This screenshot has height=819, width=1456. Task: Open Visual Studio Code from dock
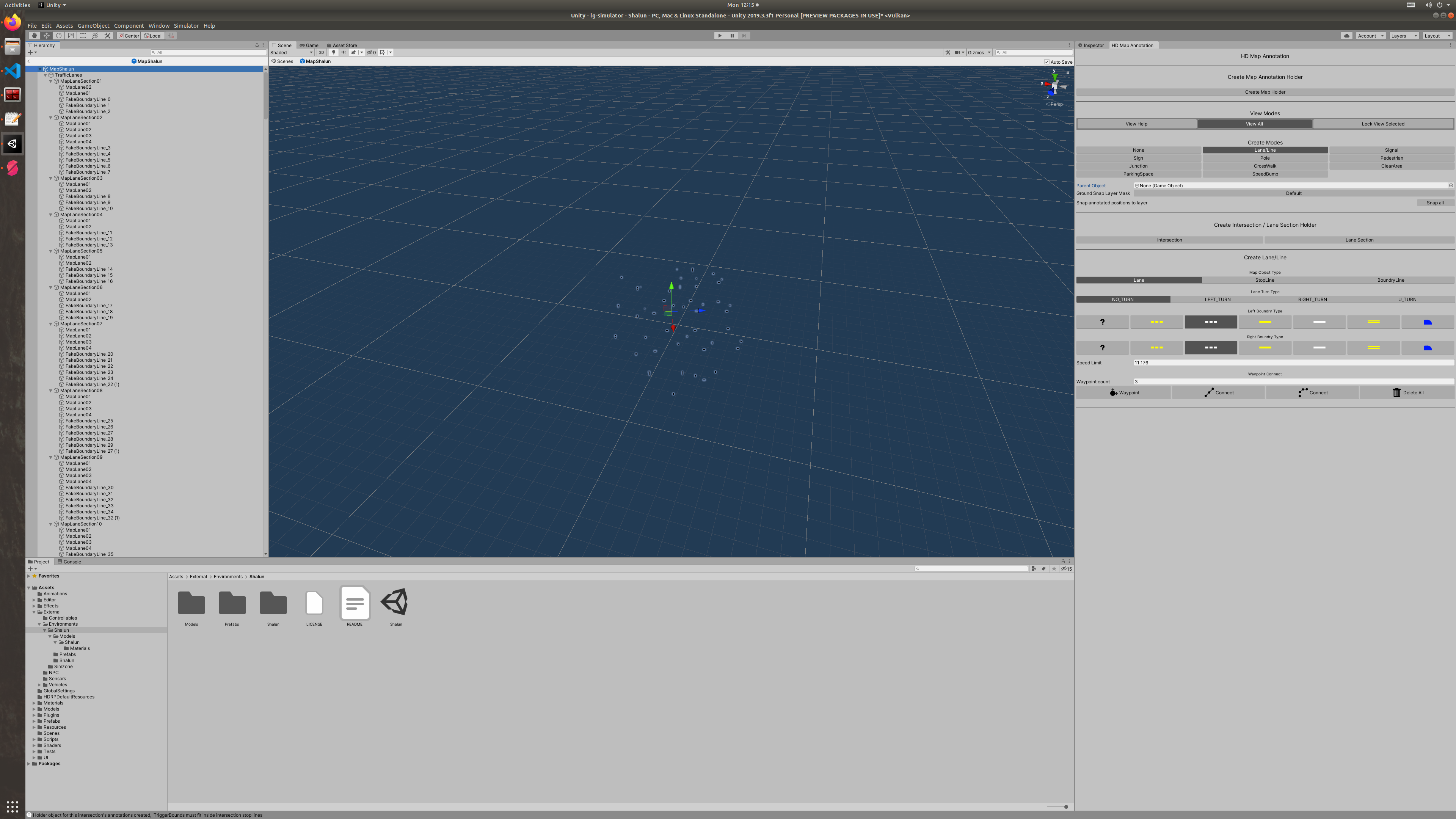13,71
